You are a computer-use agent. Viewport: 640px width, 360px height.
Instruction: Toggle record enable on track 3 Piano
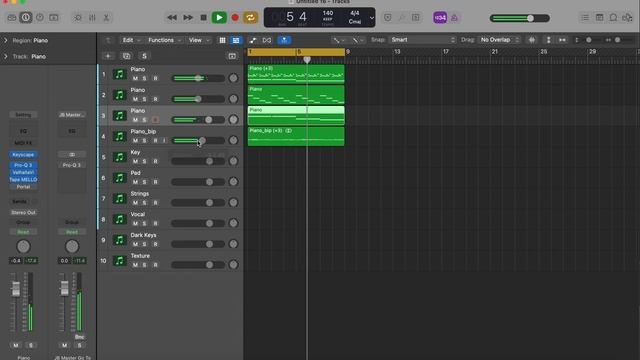tap(155, 120)
